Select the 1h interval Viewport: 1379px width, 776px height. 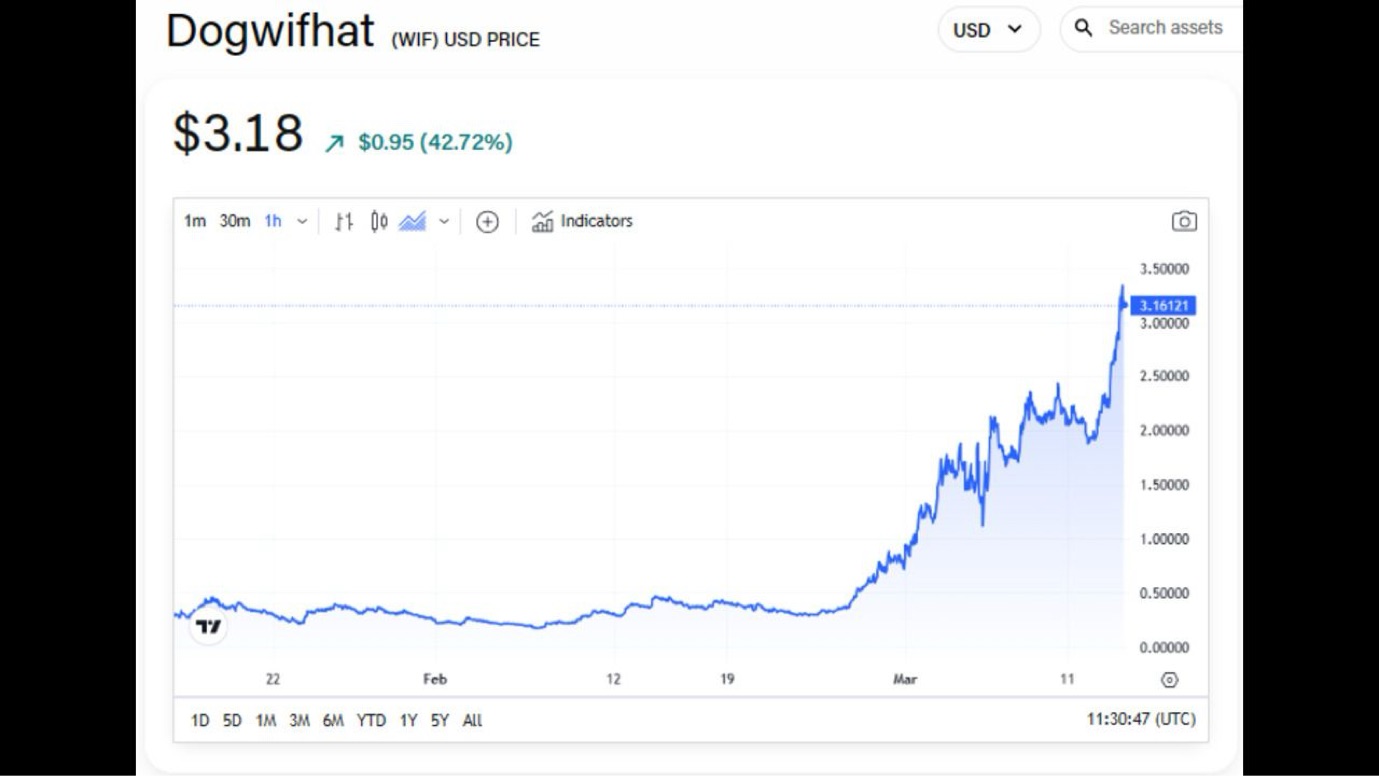(x=273, y=222)
